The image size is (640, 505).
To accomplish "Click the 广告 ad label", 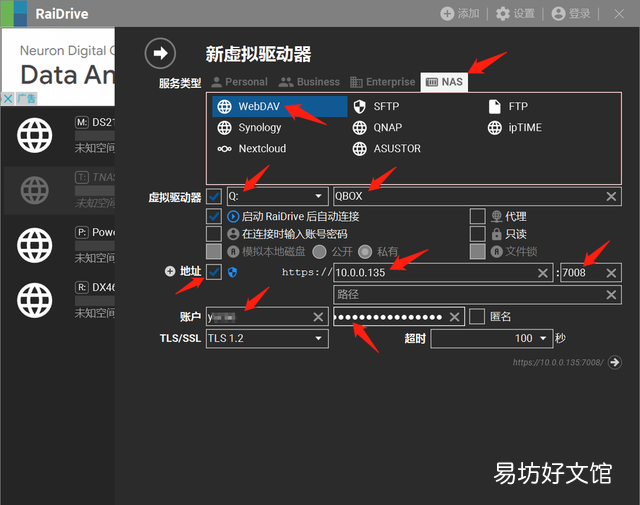I will pyautogui.click(x=27, y=98).
